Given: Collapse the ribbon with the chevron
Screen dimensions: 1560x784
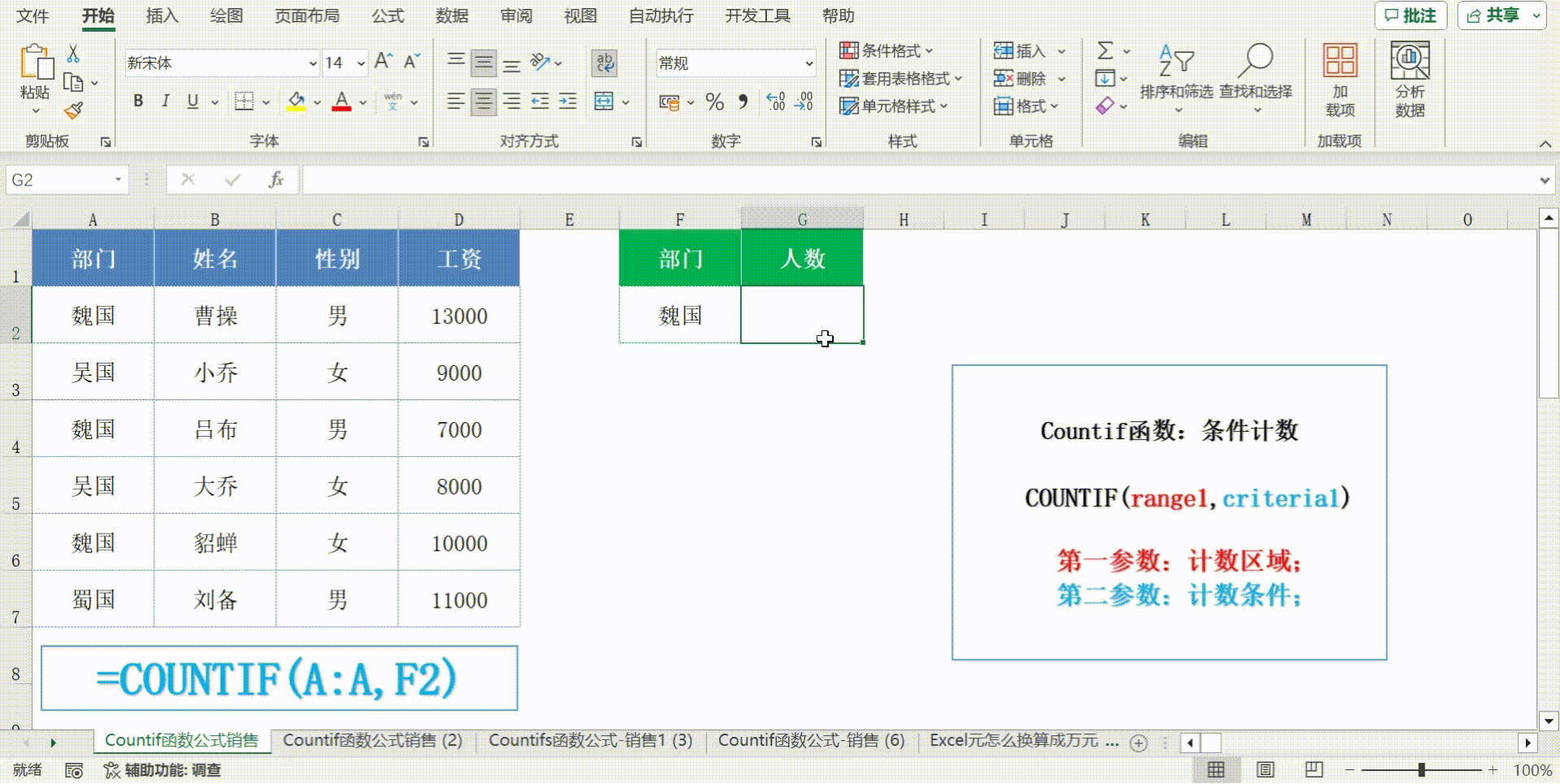Looking at the screenshot, I should [x=1545, y=144].
